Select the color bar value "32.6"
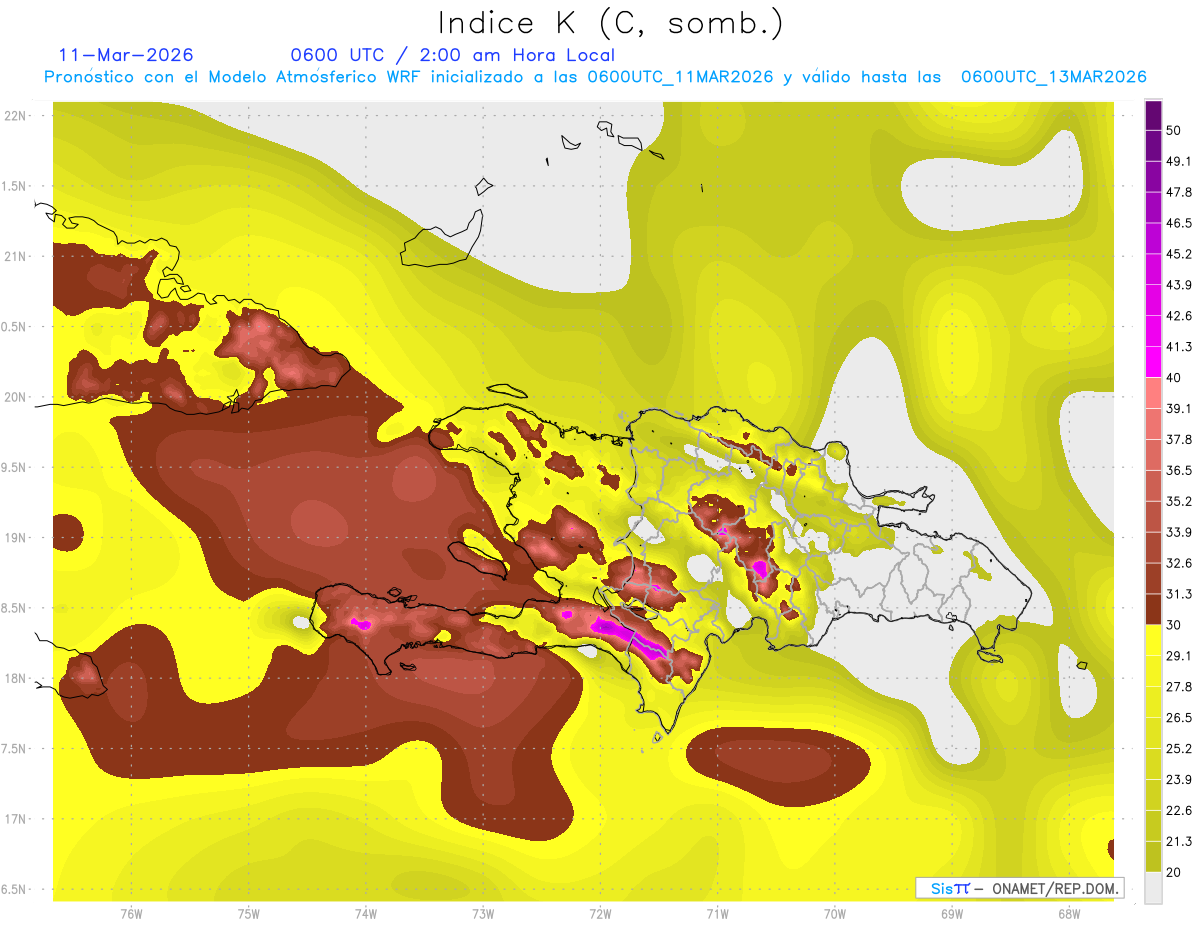The image size is (1200, 927). coord(1178,563)
